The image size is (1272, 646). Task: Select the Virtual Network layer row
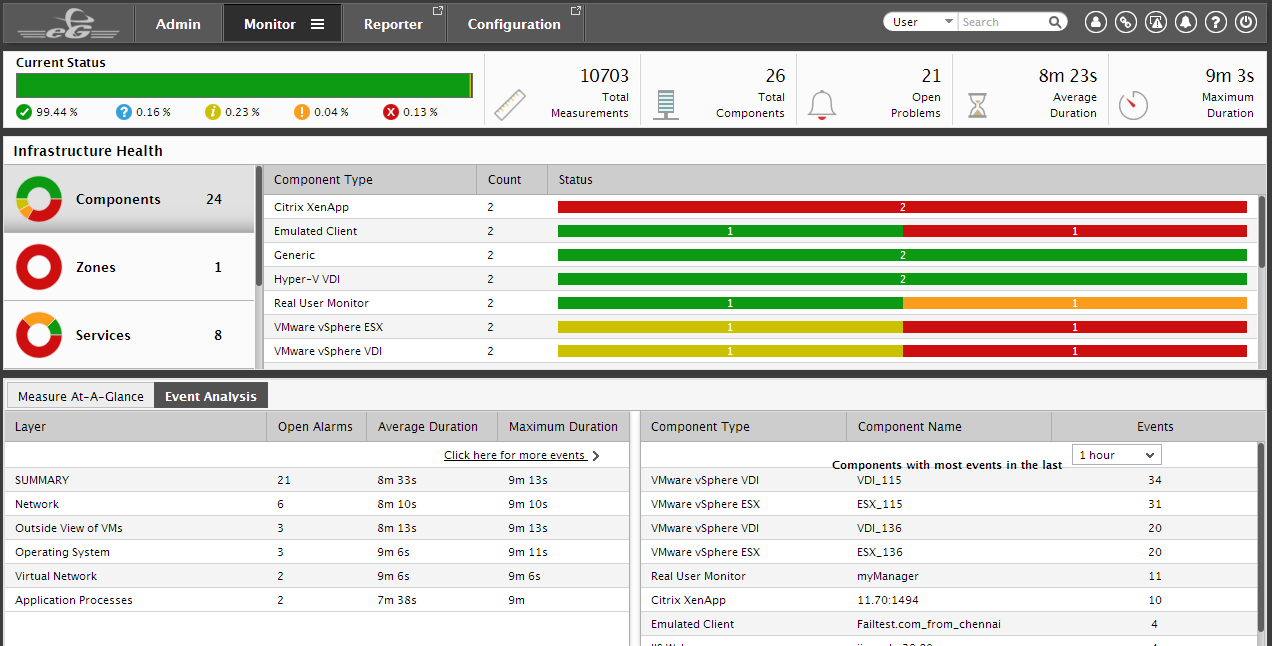pyautogui.click(x=317, y=576)
